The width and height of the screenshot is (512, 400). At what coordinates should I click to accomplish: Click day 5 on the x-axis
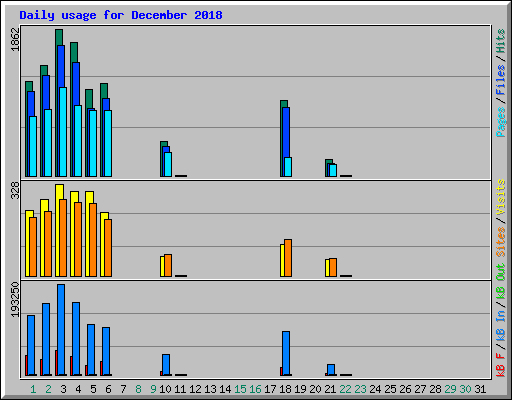click(x=93, y=389)
